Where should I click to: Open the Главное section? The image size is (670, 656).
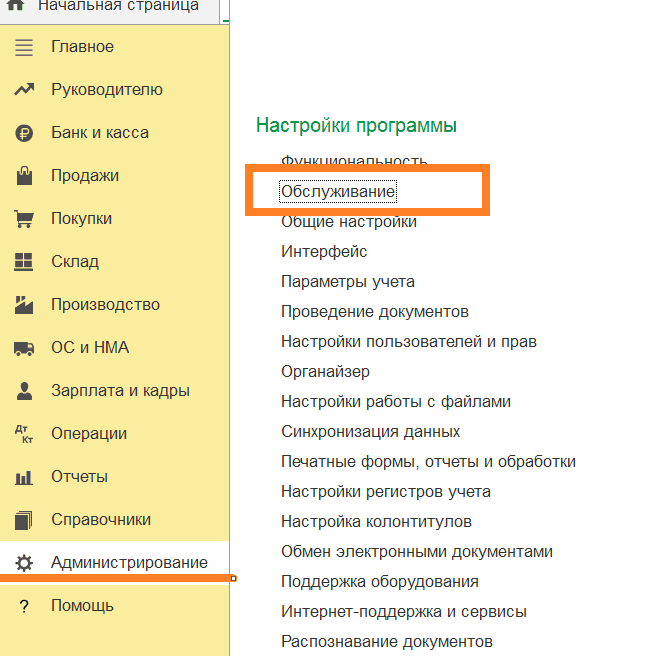click(82, 47)
